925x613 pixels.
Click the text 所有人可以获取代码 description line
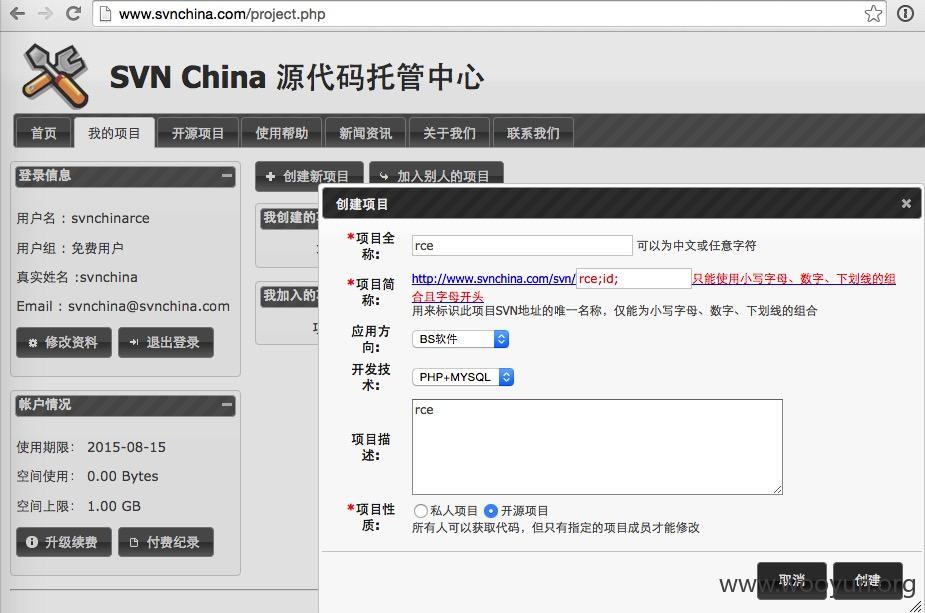[x=555, y=527]
